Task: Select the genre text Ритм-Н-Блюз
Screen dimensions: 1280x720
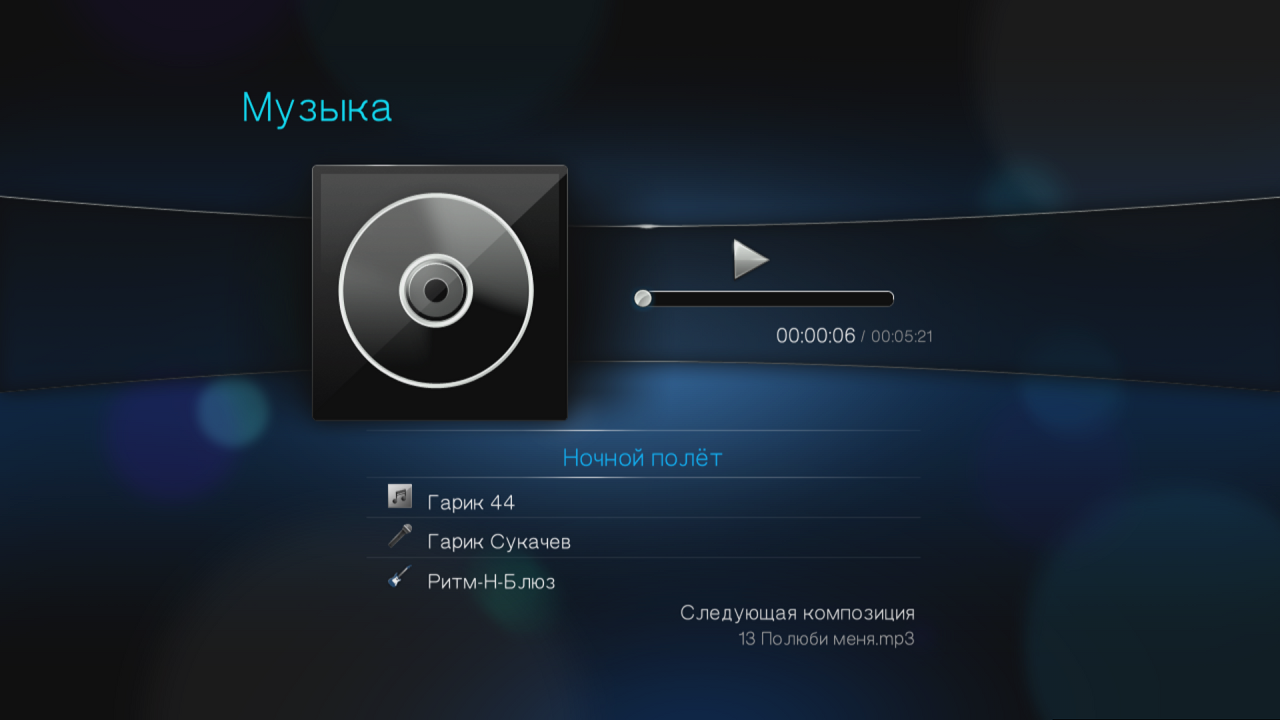Action: coord(491,581)
